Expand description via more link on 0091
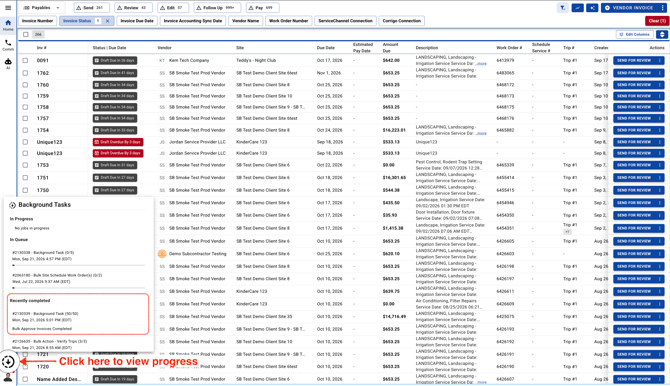670x386 pixels. (x=482, y=64)
